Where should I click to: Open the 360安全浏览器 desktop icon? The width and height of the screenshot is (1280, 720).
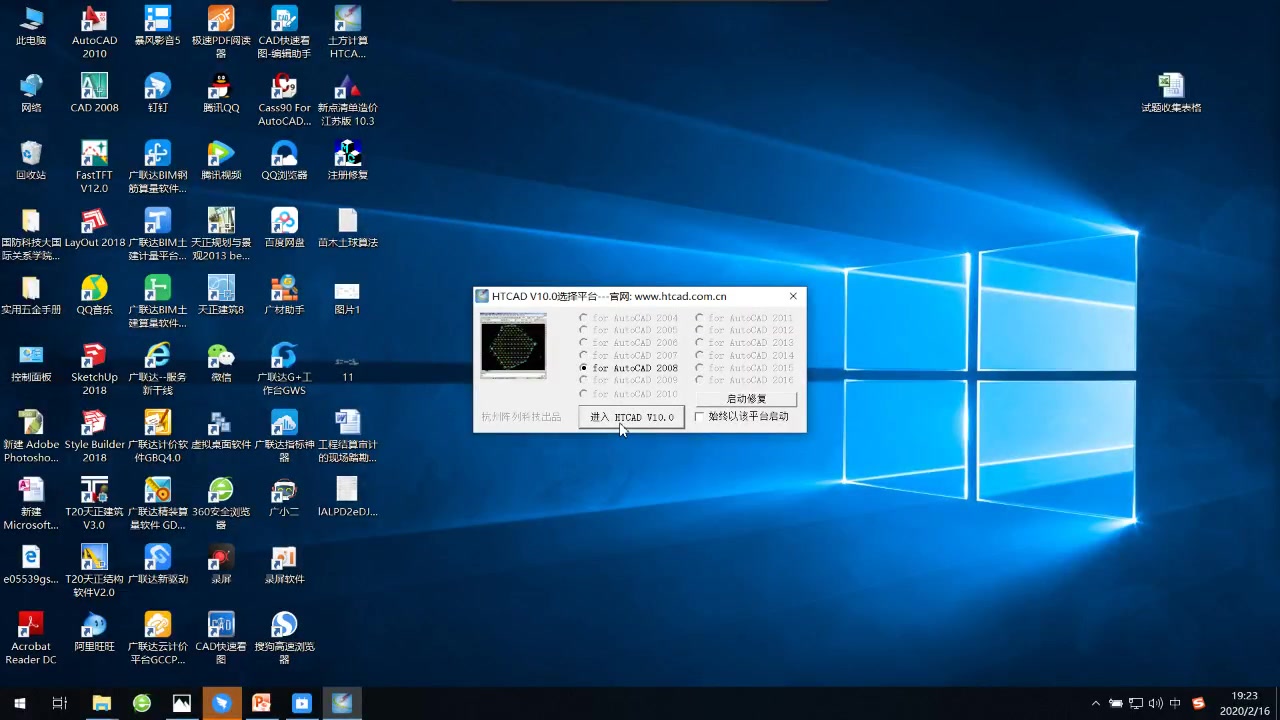(x=221, y=503)
